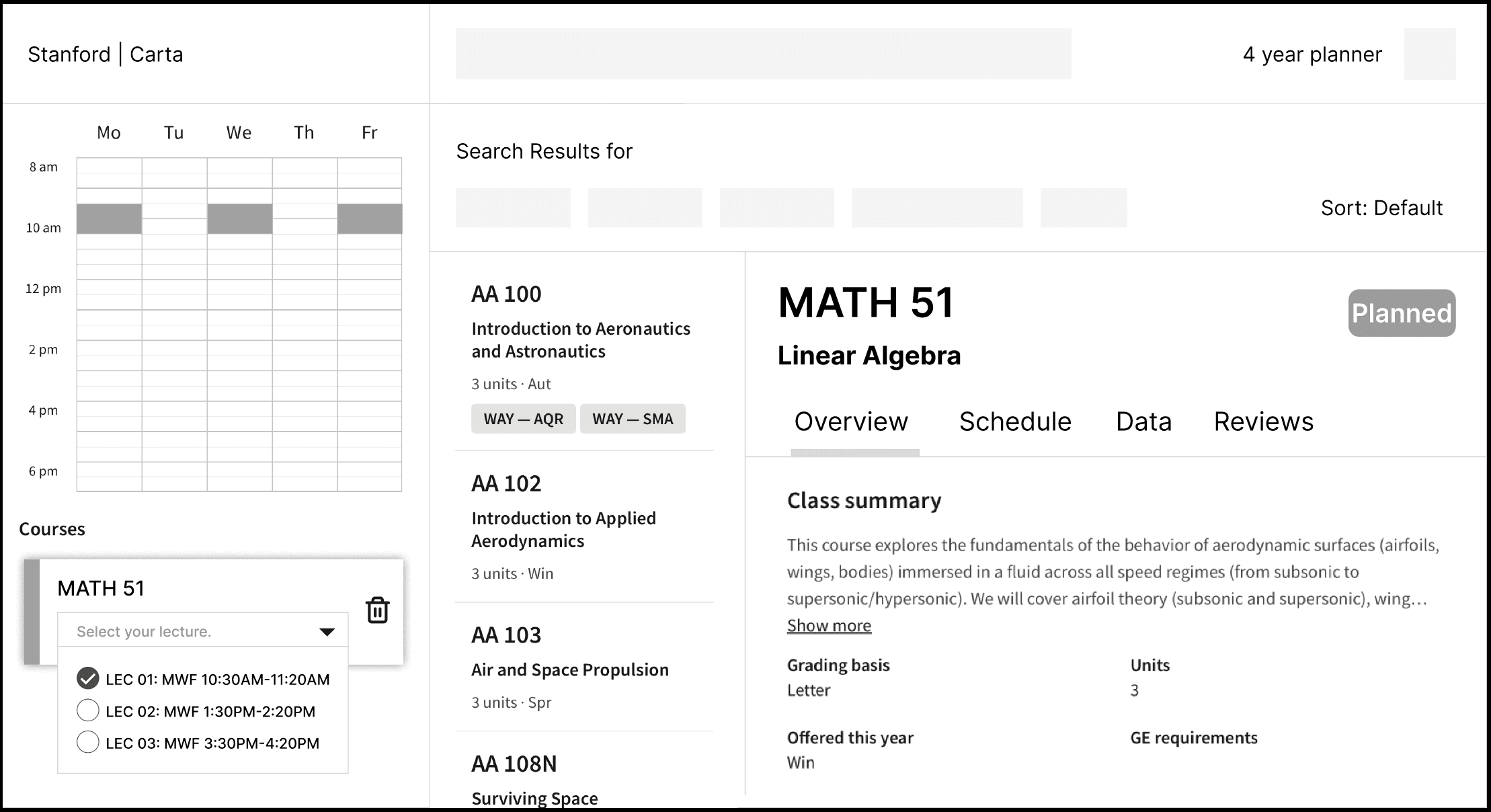Click the Planned button
Image resolution: width=1491 pixels, height=812 pixels.
click(1401, 313)
